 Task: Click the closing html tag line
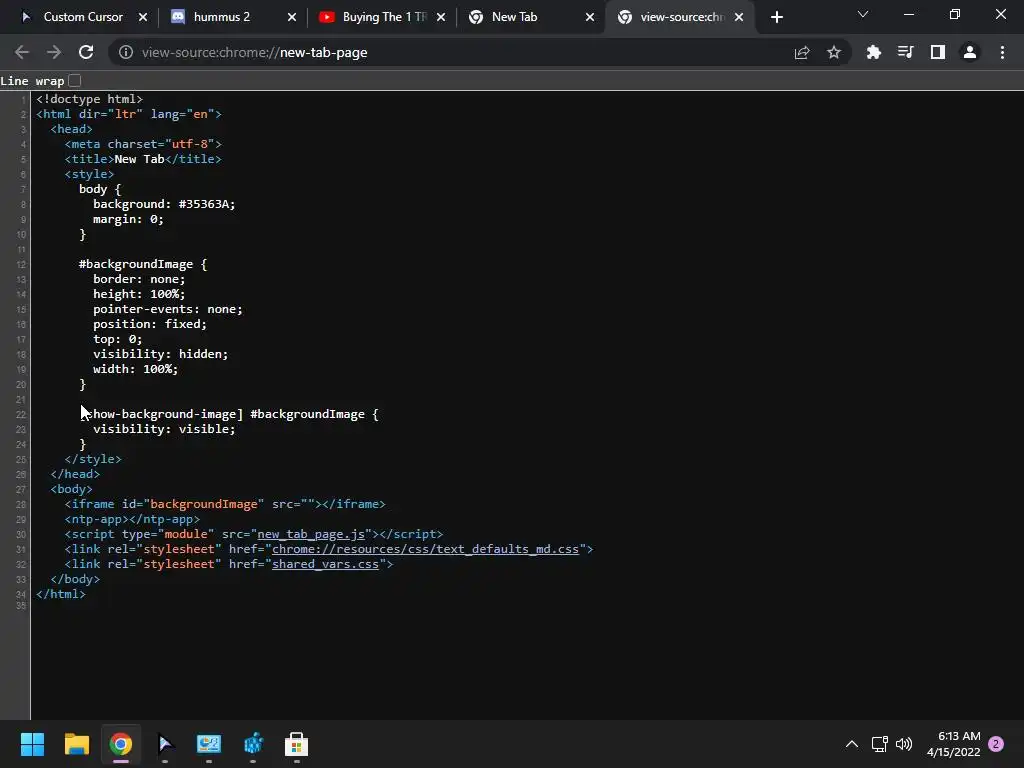(61, 594)
